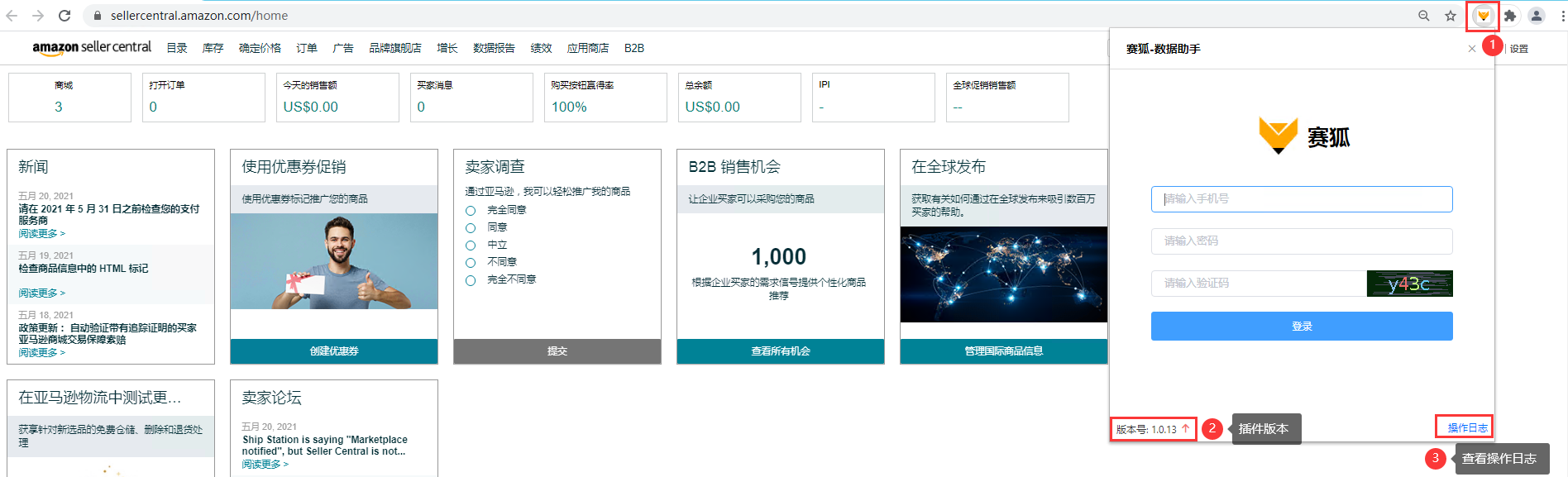
Task: Choose the 中立 radio option
Action: [x=471, y=246]
